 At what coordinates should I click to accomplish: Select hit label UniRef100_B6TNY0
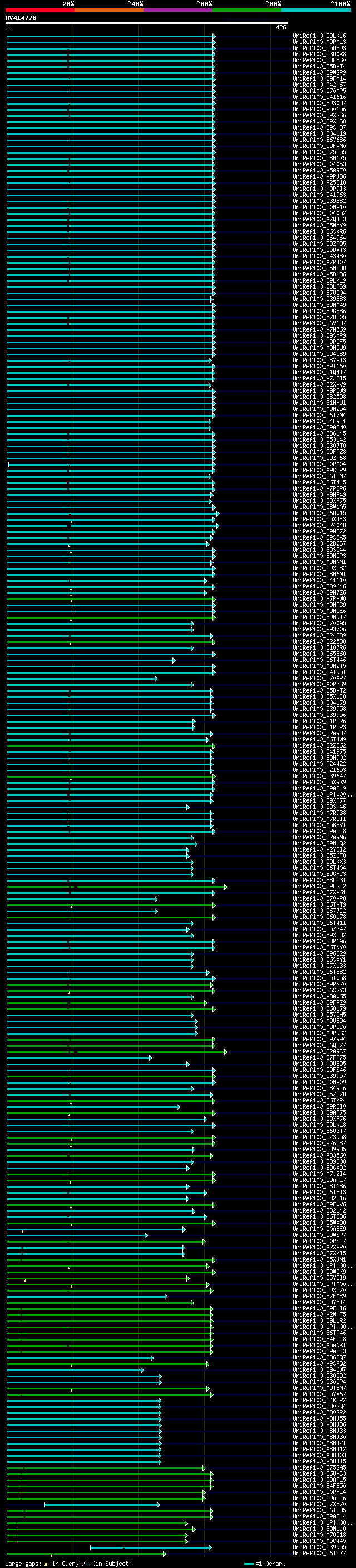tap(319, 947)
